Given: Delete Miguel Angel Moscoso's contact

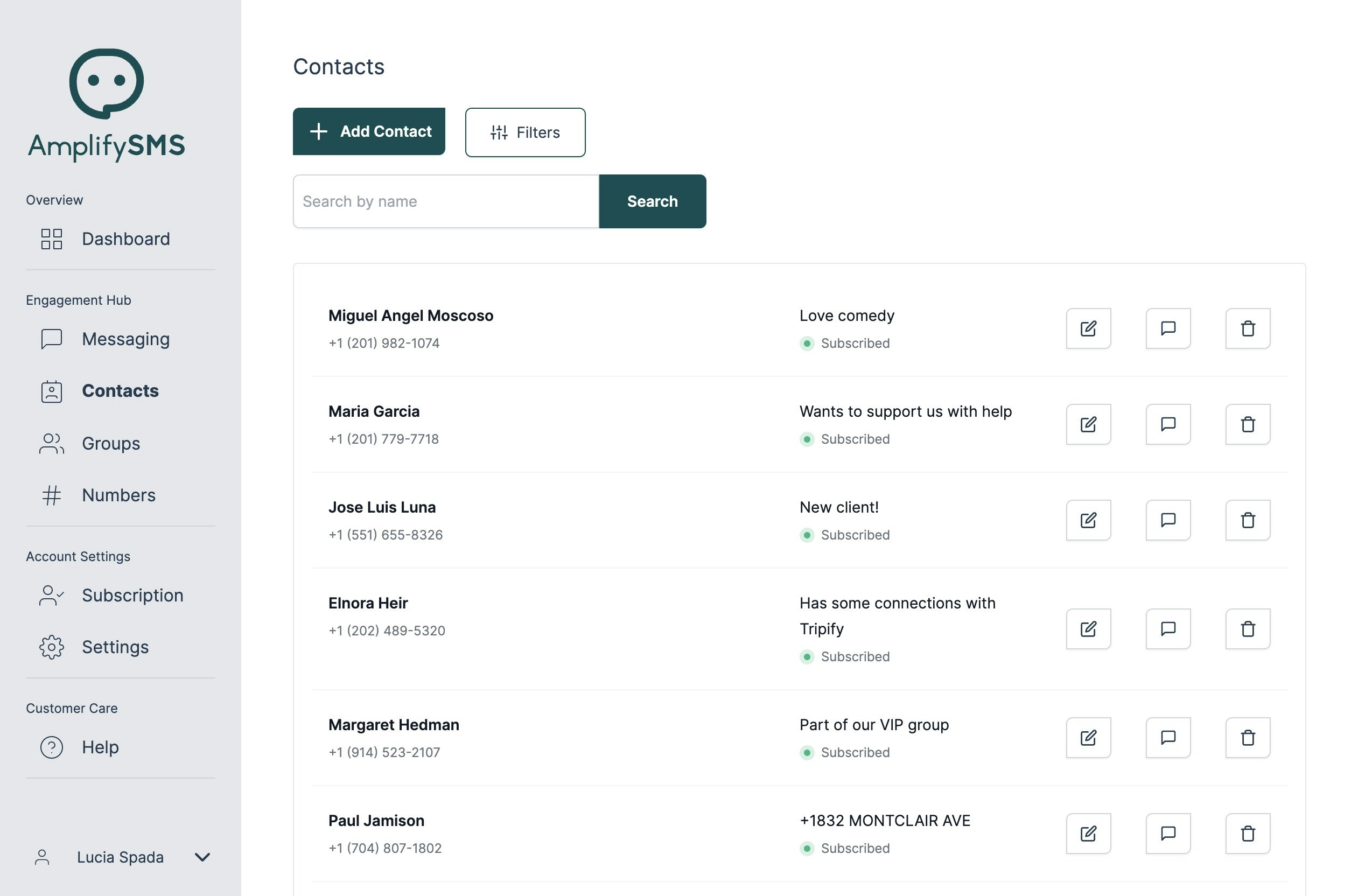Looking at the screenshot, I should pos(1247,328).
